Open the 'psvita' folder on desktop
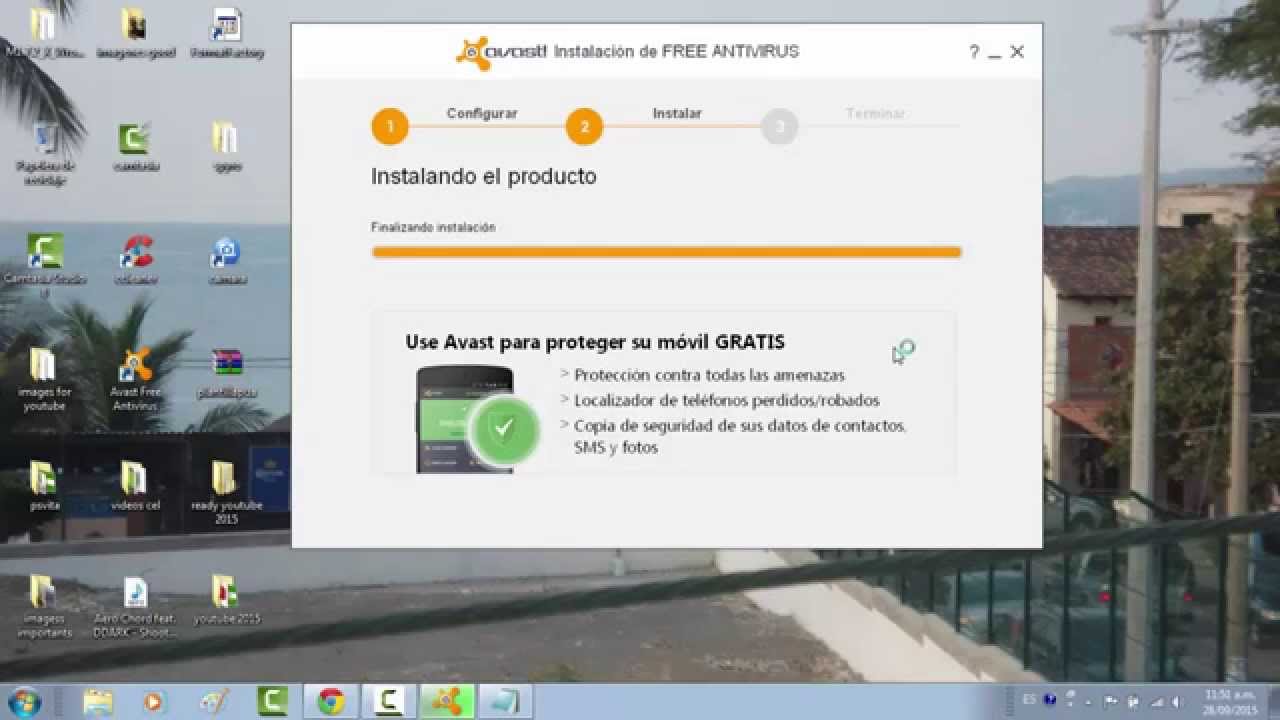Viewport: 1280px width, 720px height. click(44, 485)
